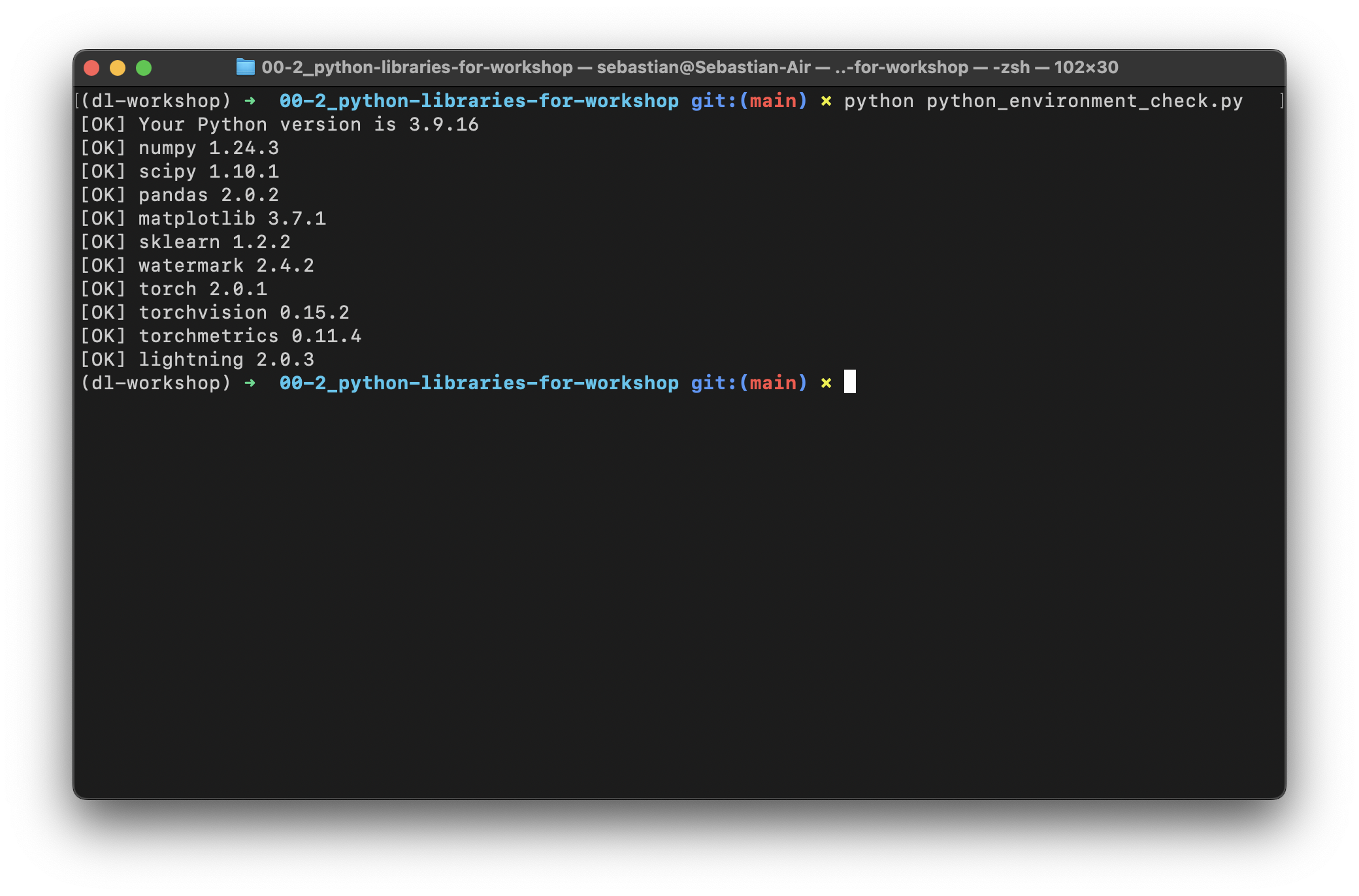
Task: Click the white block cursor at prompt
Action: click(849, 382)
